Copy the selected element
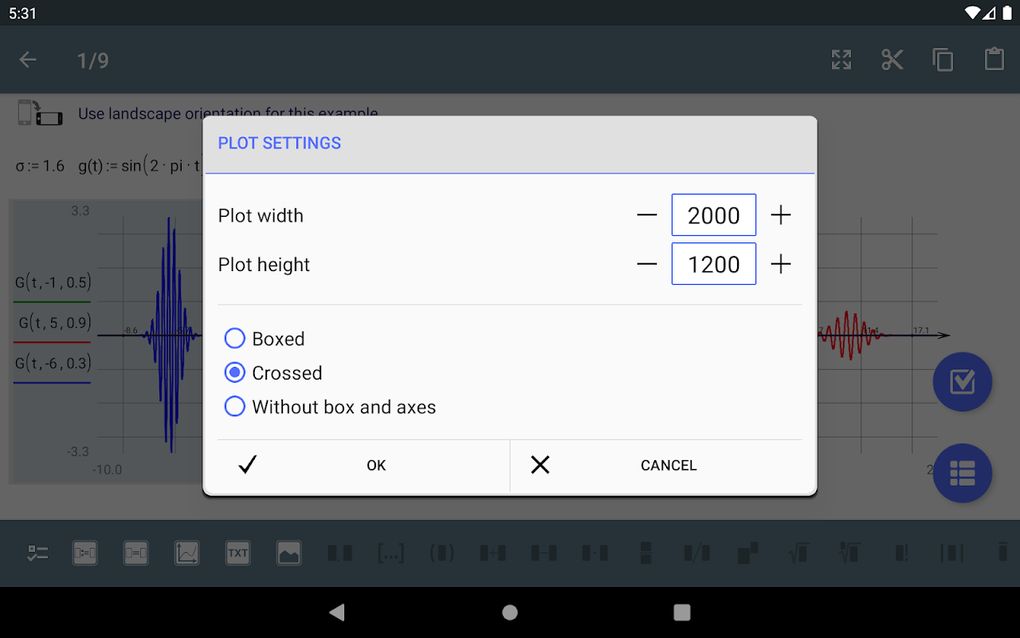This screenshot has width=1020, height=638. 942,59
